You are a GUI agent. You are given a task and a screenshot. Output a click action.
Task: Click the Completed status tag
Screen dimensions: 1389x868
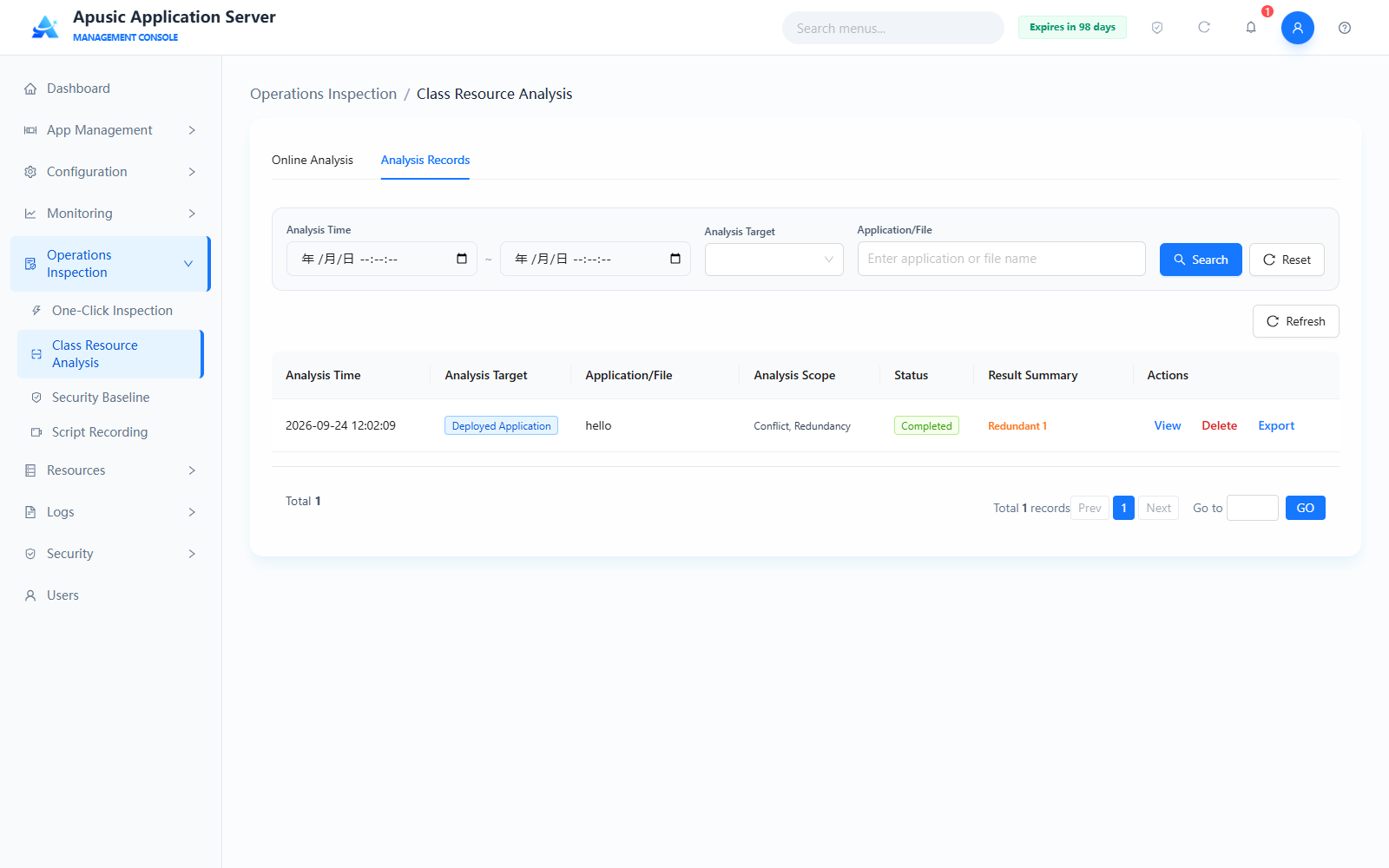(x=926, y=425)
